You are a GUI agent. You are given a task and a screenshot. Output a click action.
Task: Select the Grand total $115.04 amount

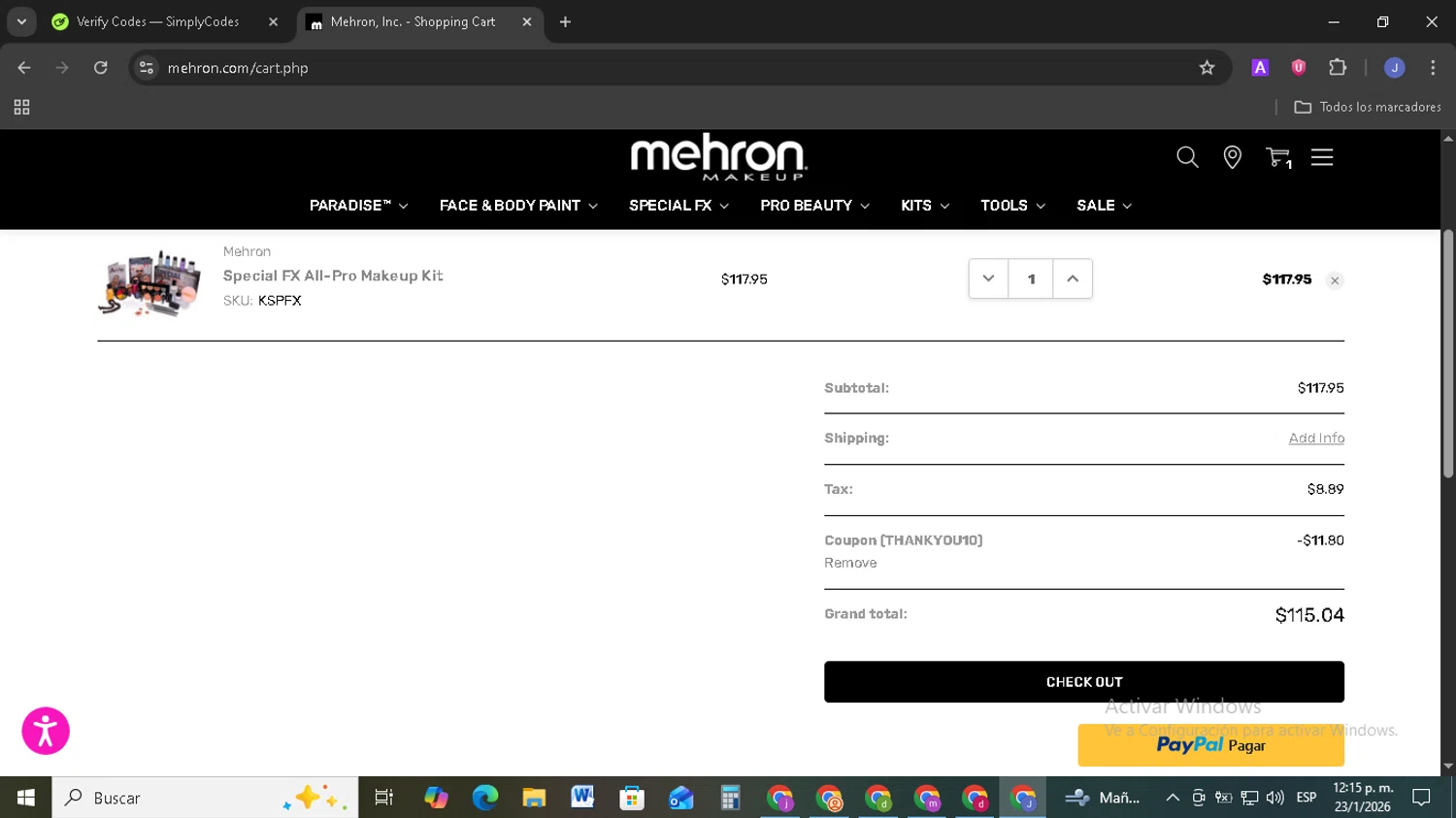1309,615
